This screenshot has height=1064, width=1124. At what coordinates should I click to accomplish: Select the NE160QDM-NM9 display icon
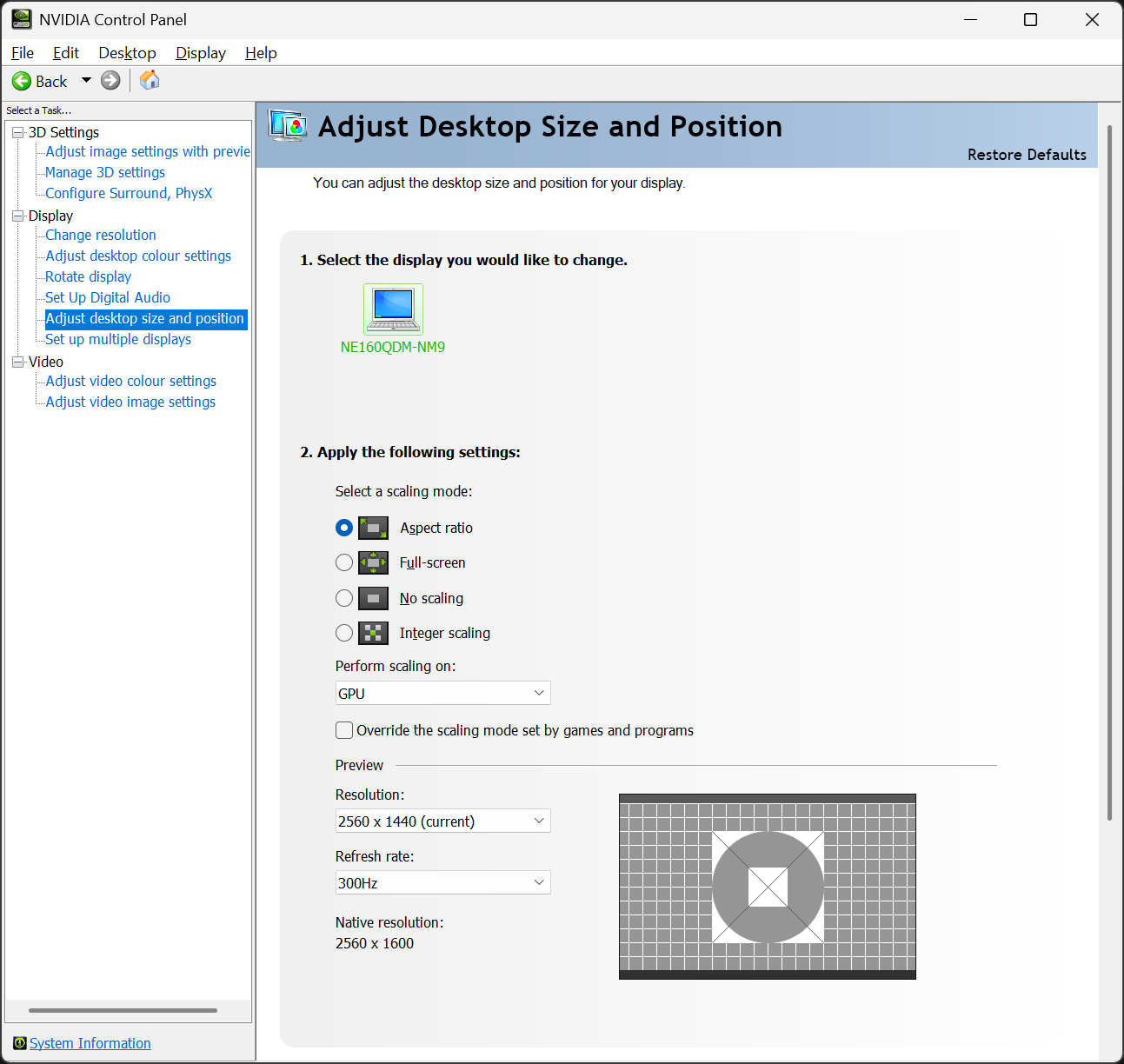393,309
